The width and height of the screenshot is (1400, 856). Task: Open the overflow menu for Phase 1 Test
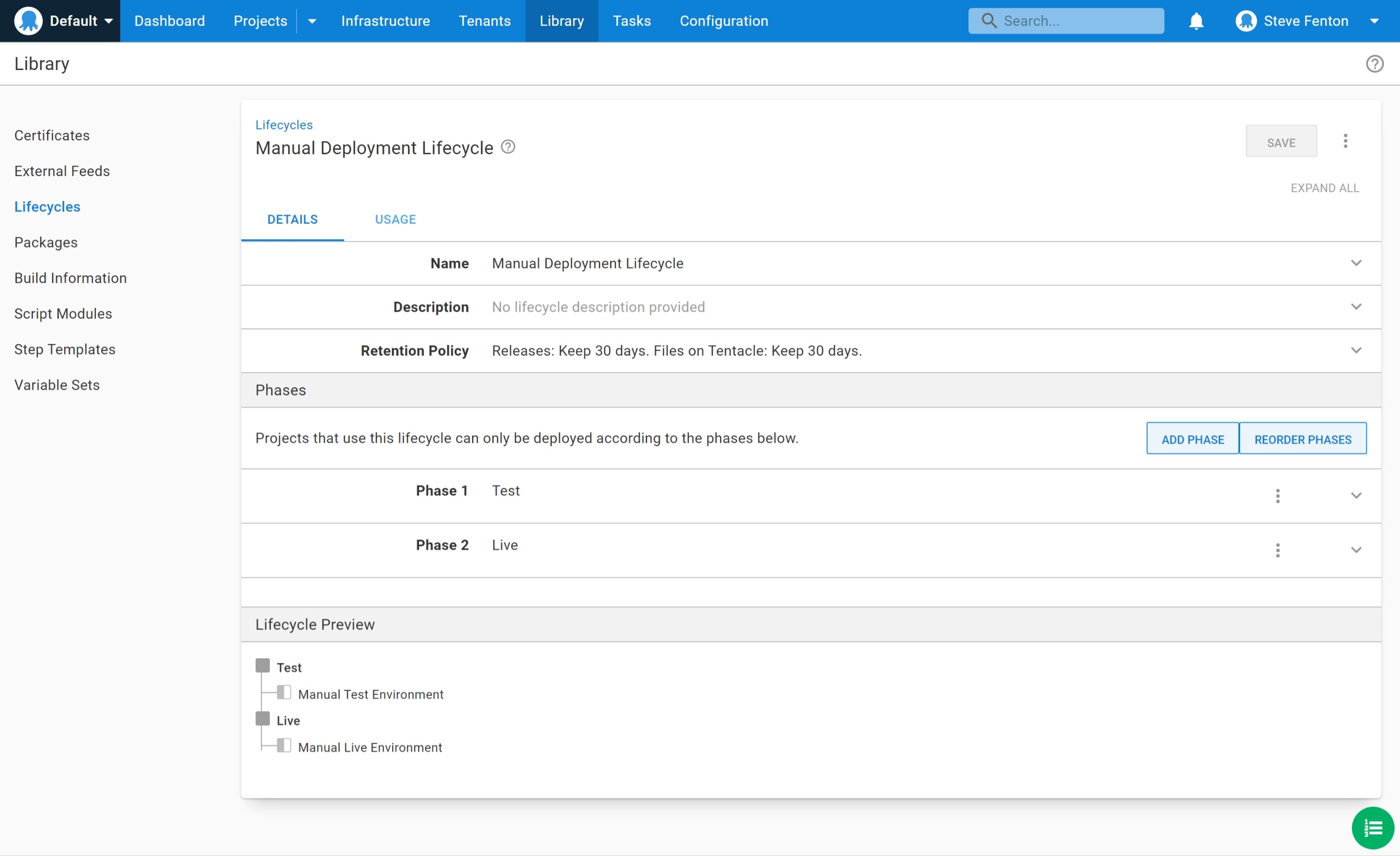pyautogui.click(x=1277, y=496)
